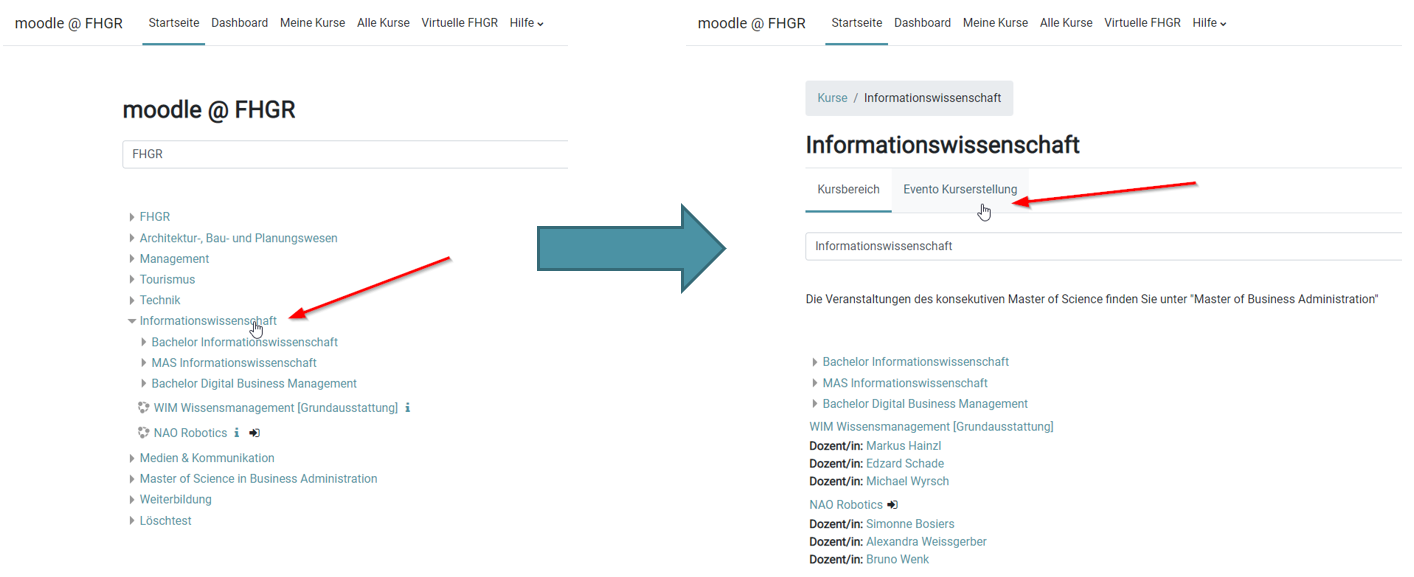Click moodle @ FHGR brand in left header

click(x=69, y=23)
